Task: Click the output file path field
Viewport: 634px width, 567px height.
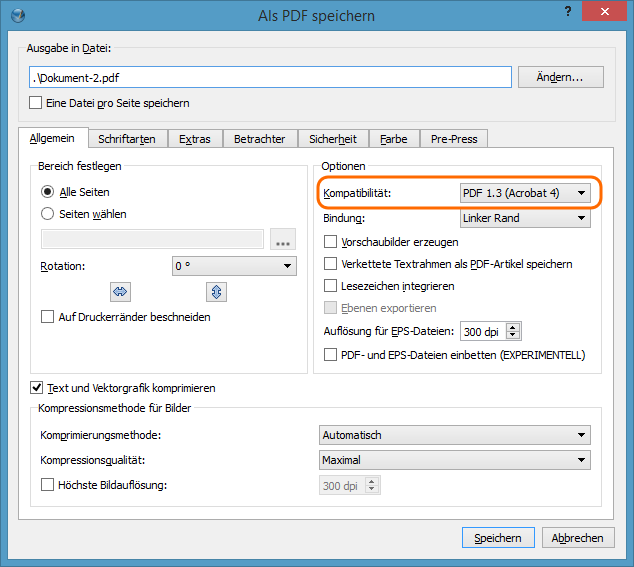Action: [x=270, y=77]
